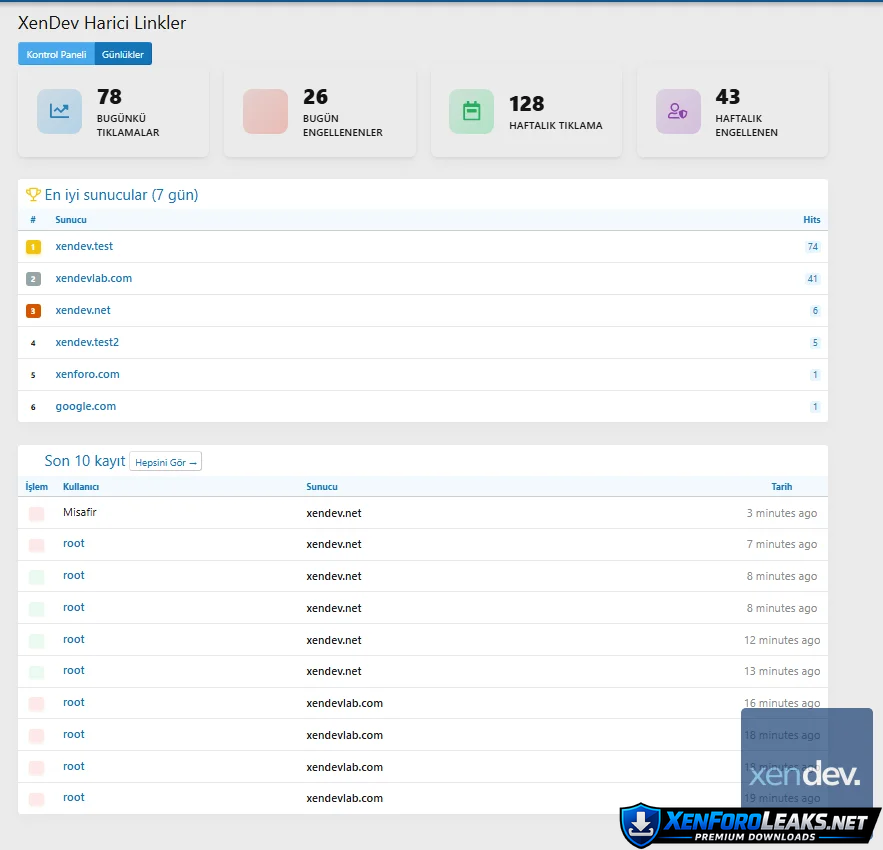Open the Günlükler tab
The image size is (883, 850).
point(123,54)
